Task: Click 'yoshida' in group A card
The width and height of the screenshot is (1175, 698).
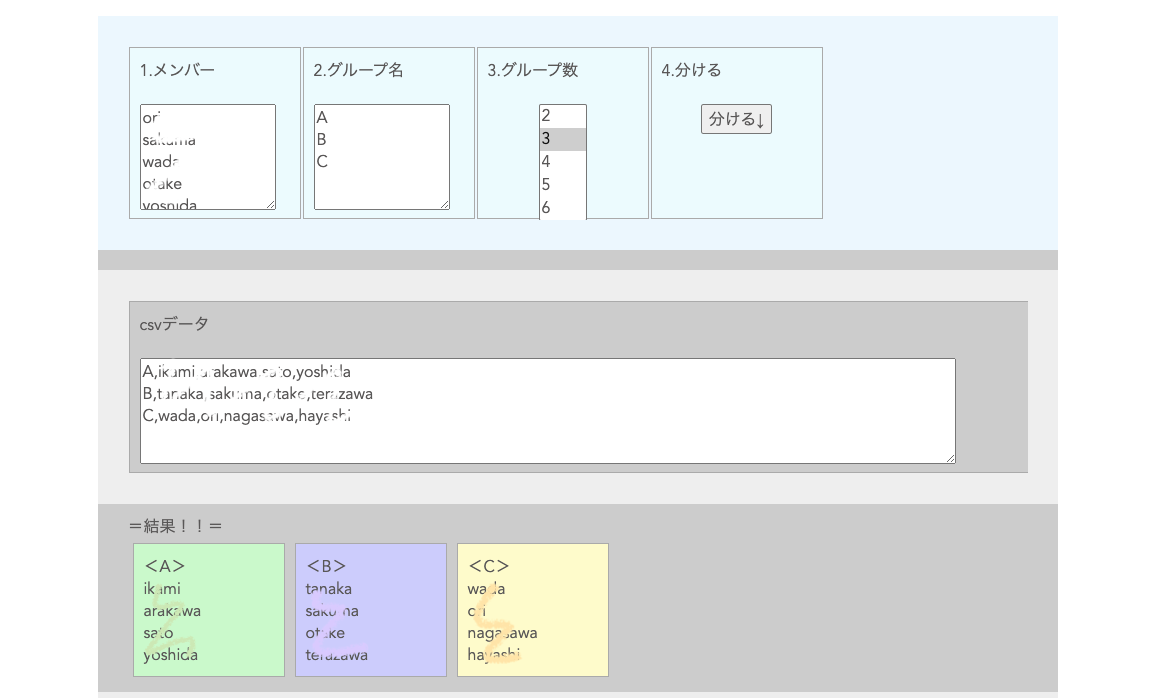Action: (171, 655)
